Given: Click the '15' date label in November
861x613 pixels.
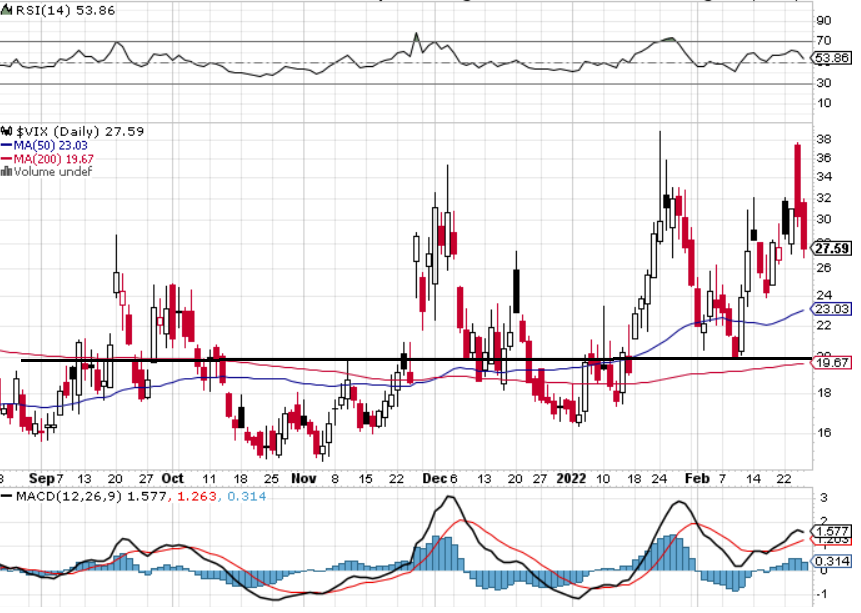Looking at the screenshot, I should tap(365, 479).
